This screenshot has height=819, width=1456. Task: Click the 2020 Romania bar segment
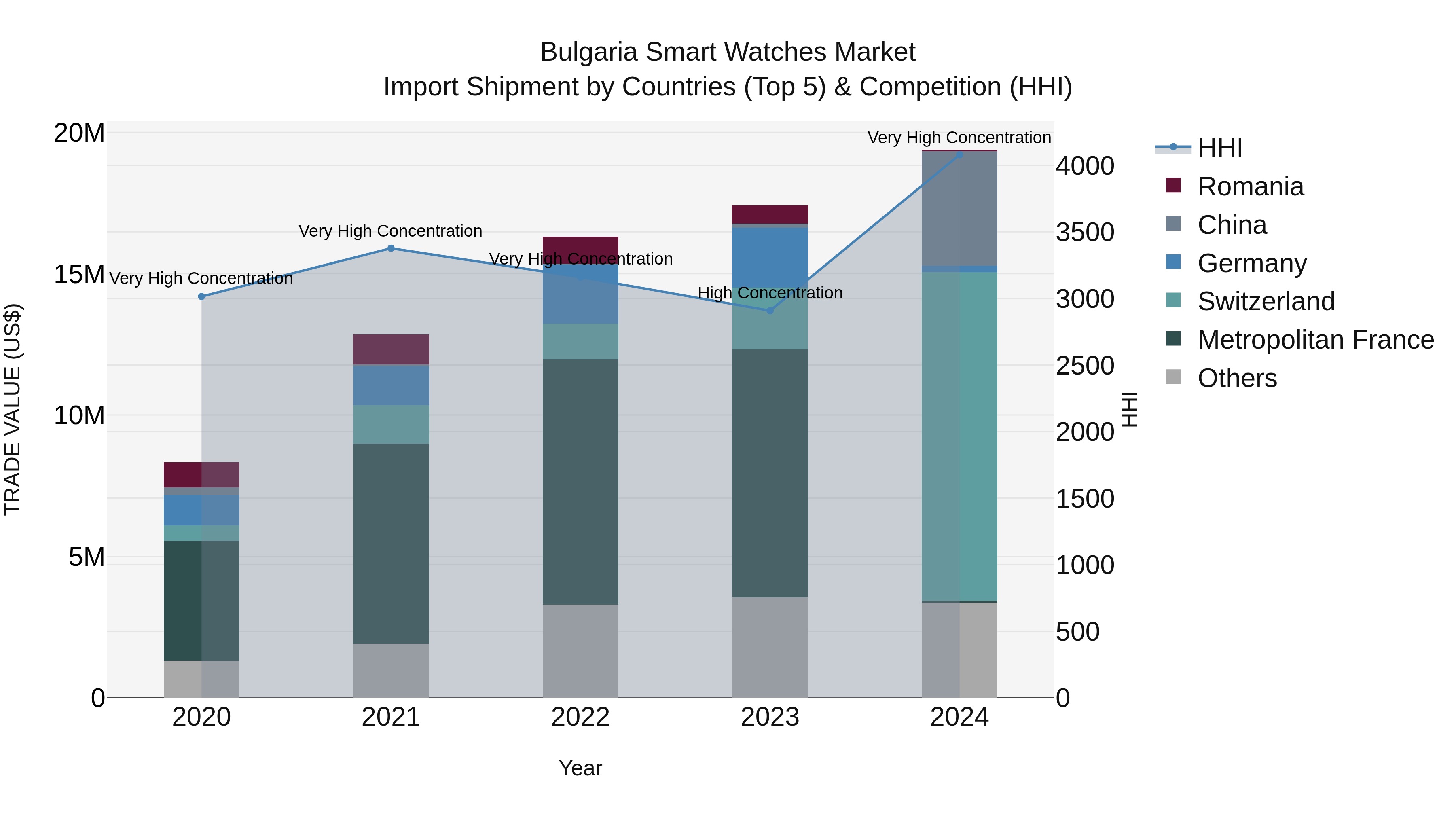202,475
